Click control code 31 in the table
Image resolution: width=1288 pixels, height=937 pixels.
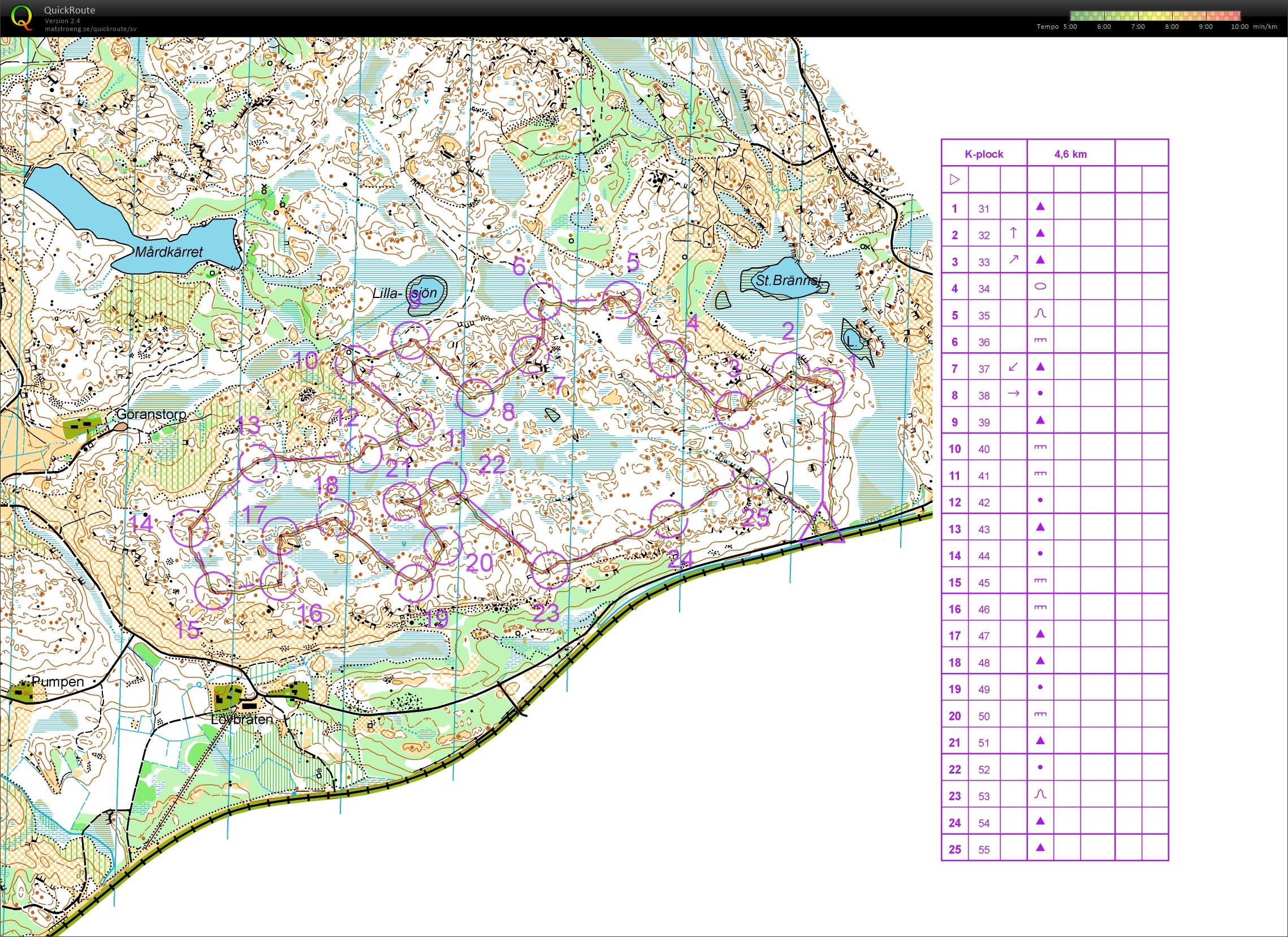[984, 209]
